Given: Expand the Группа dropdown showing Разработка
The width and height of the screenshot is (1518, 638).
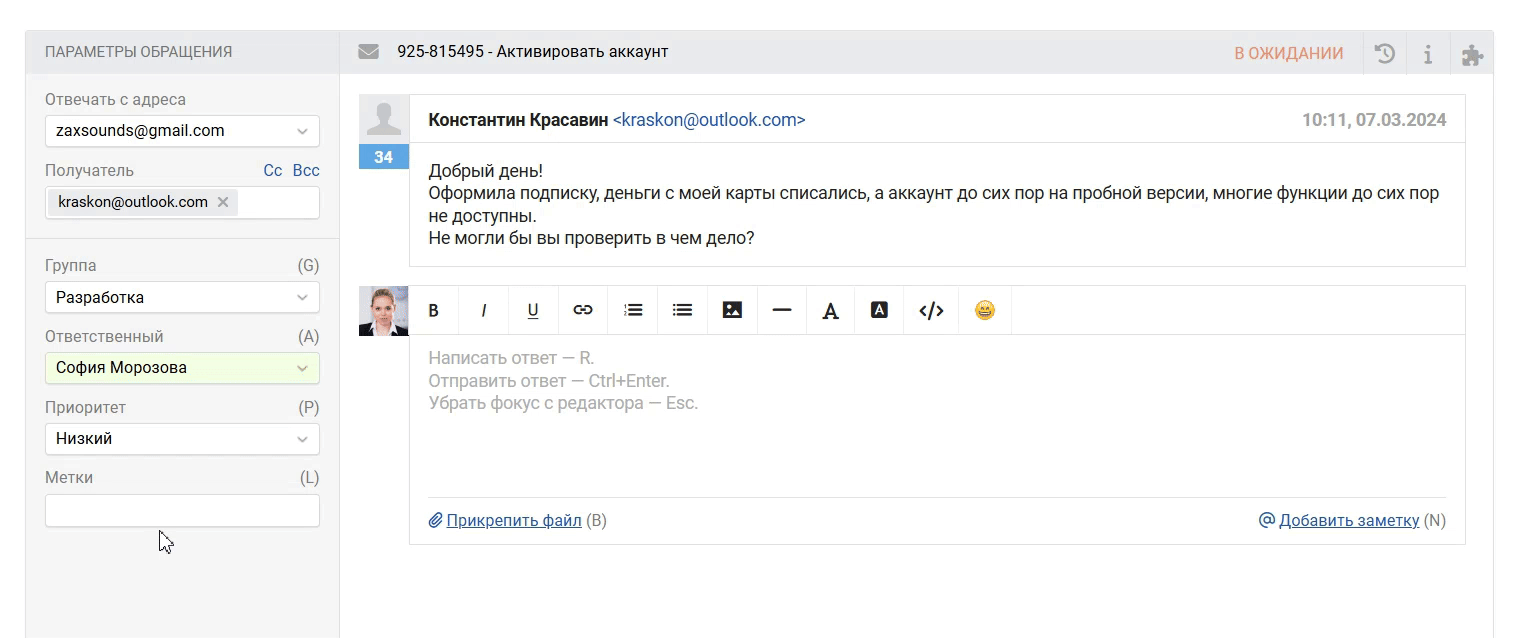Looking at the screenshot, I should [x=182, y=297].
